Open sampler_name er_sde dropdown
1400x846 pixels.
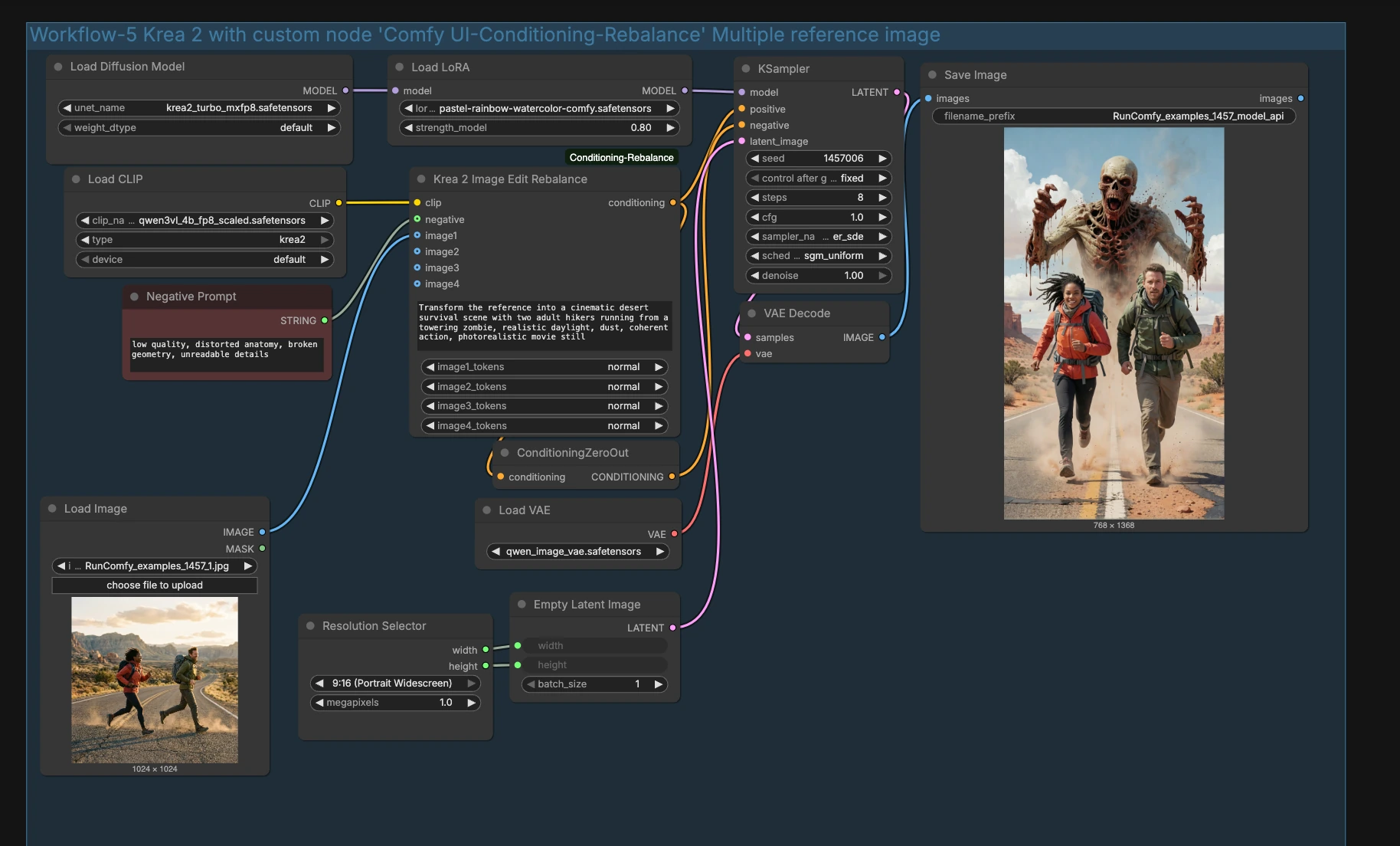coord(819,237)
